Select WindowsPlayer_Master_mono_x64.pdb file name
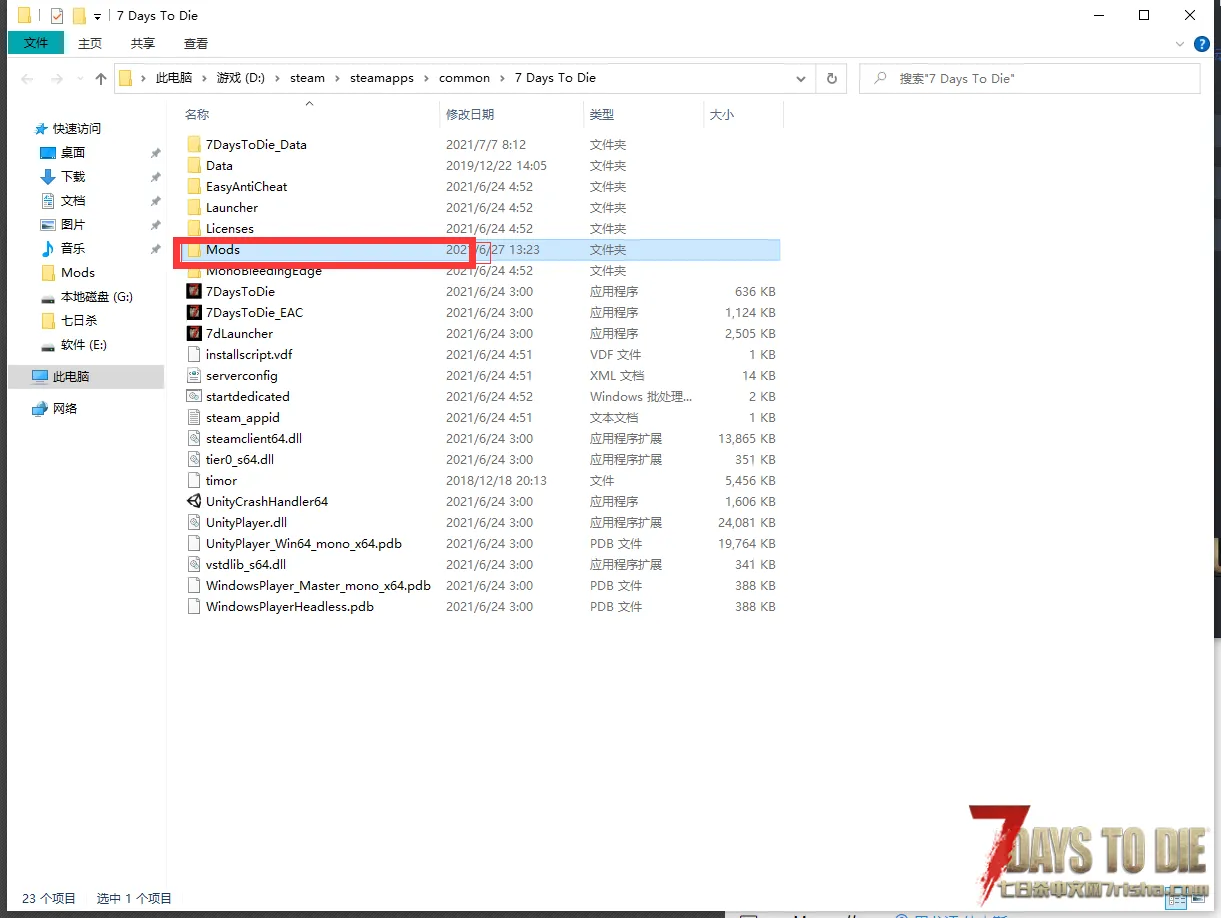Image resolution: width=1221 pixels, height=918 pixels. pyautogui.click(x=318, y=586)
